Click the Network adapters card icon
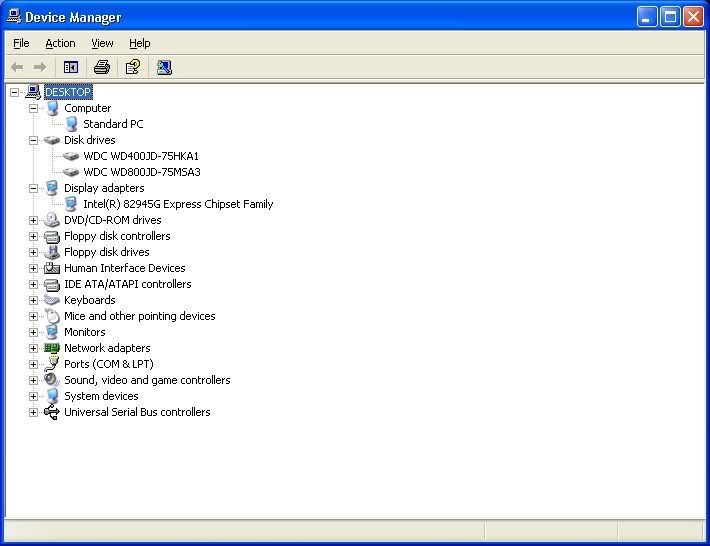This screenshot has width=710, height=546. click(x=52, y=348)
